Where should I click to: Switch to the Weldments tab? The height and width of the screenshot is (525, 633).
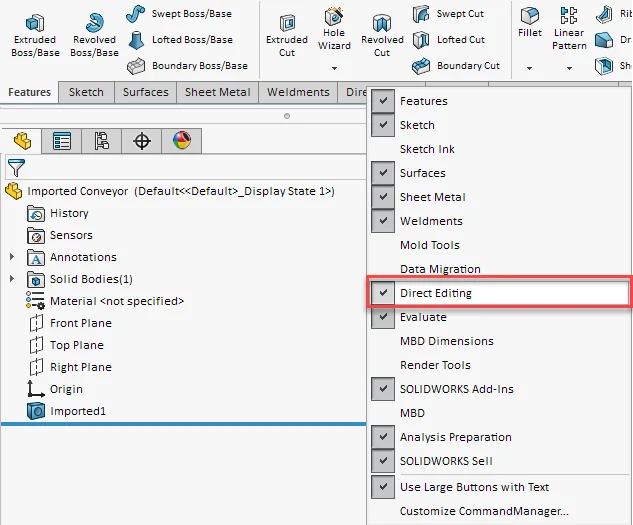298,92
